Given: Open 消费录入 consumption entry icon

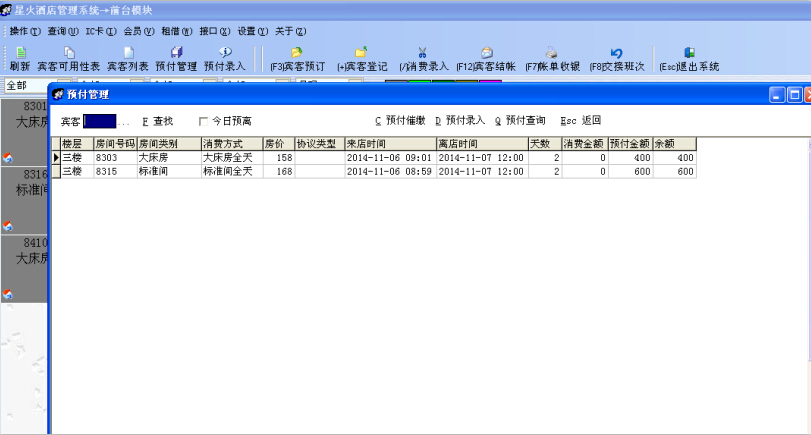Looking at the screenshot, I should [423, 58].
